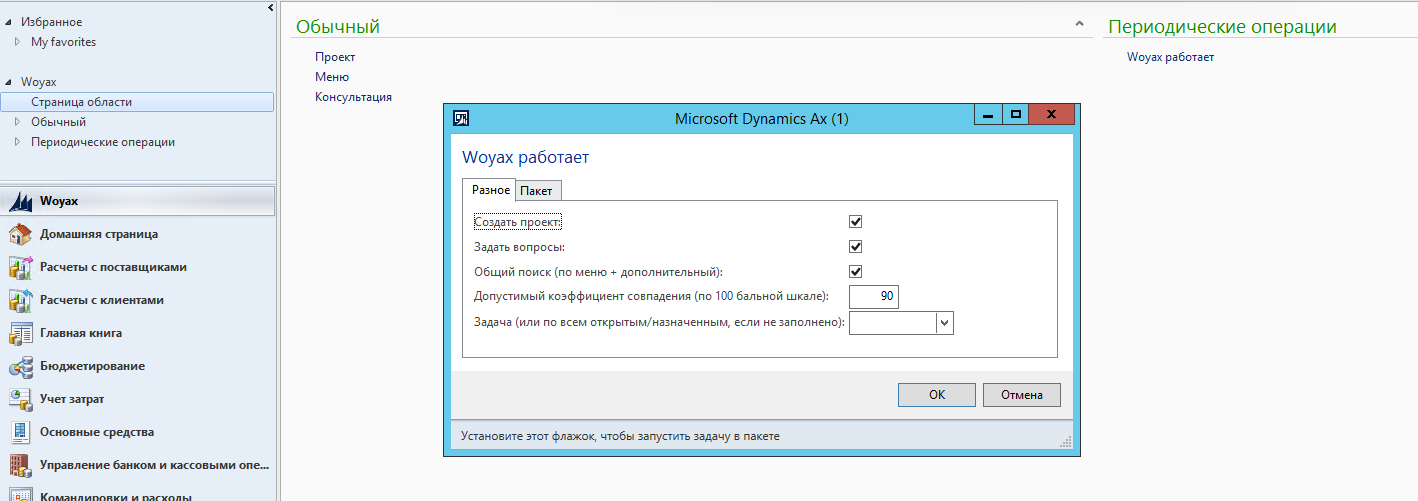This screenshot has width=1418, height=501.
Task: Open the Задача dropdown arrow
Action: click(x=945, y=323)
